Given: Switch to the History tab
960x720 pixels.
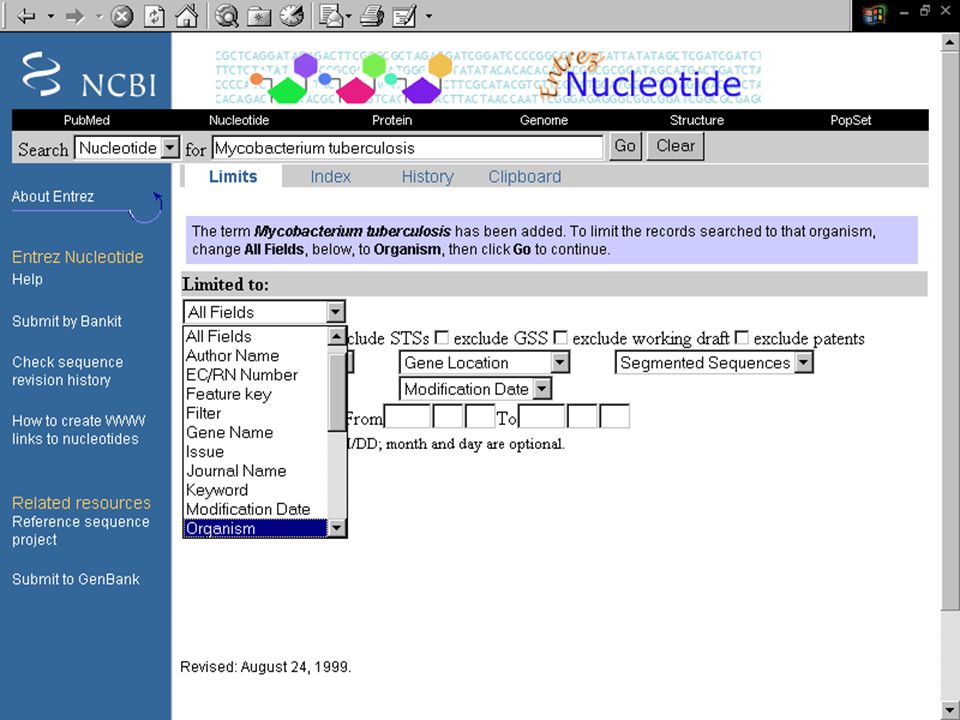Looking at the screenshot, I should tap(427, 177).
